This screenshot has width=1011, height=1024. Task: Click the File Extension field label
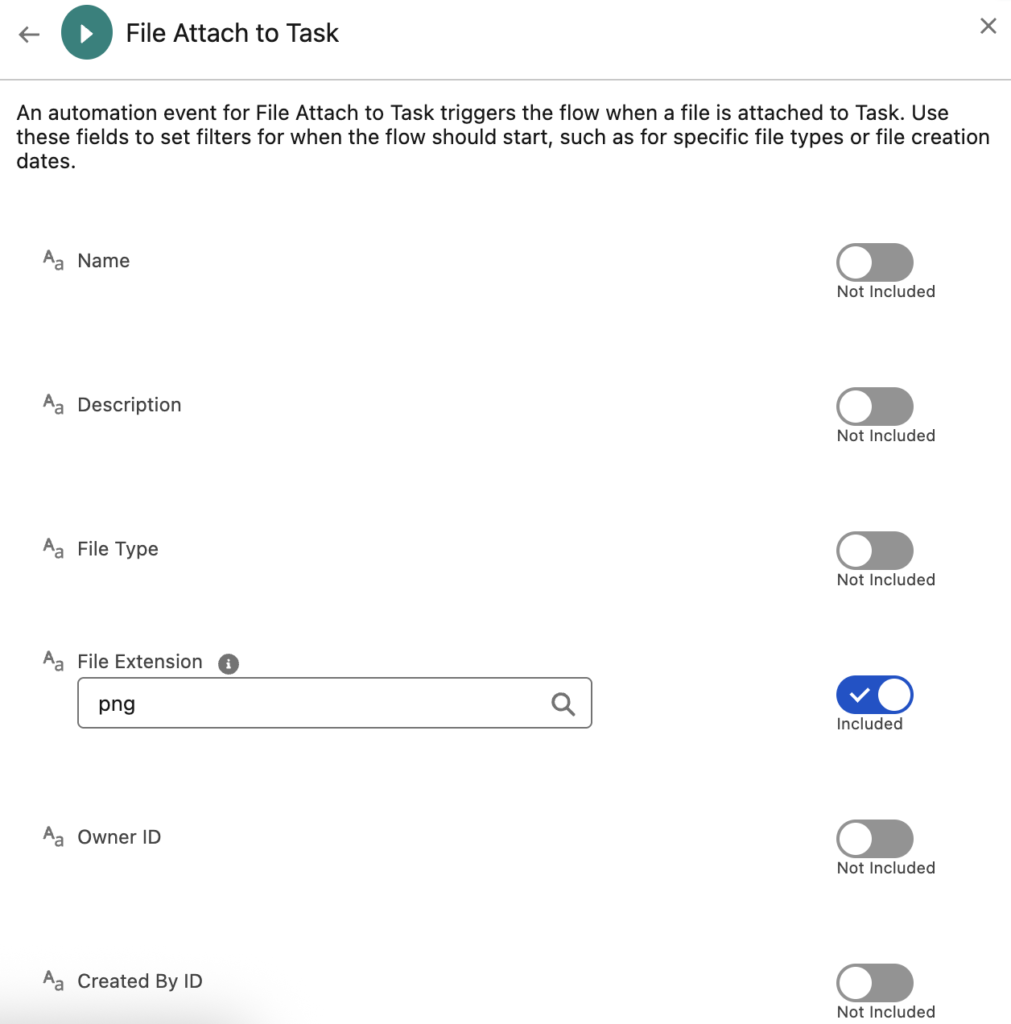[140, 662]
